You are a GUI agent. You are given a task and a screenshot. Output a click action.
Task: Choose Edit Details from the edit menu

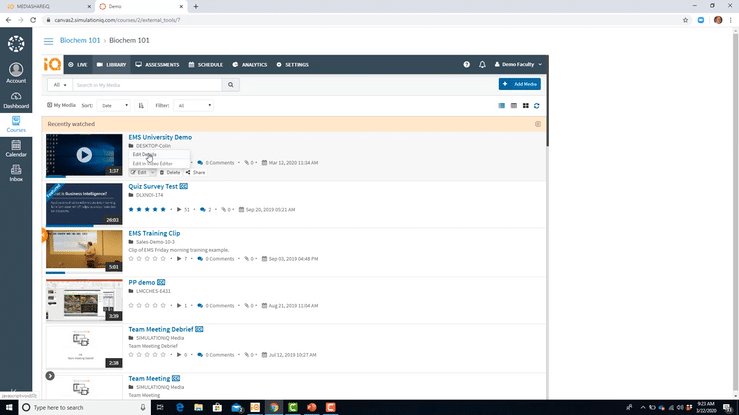point(144,154)
